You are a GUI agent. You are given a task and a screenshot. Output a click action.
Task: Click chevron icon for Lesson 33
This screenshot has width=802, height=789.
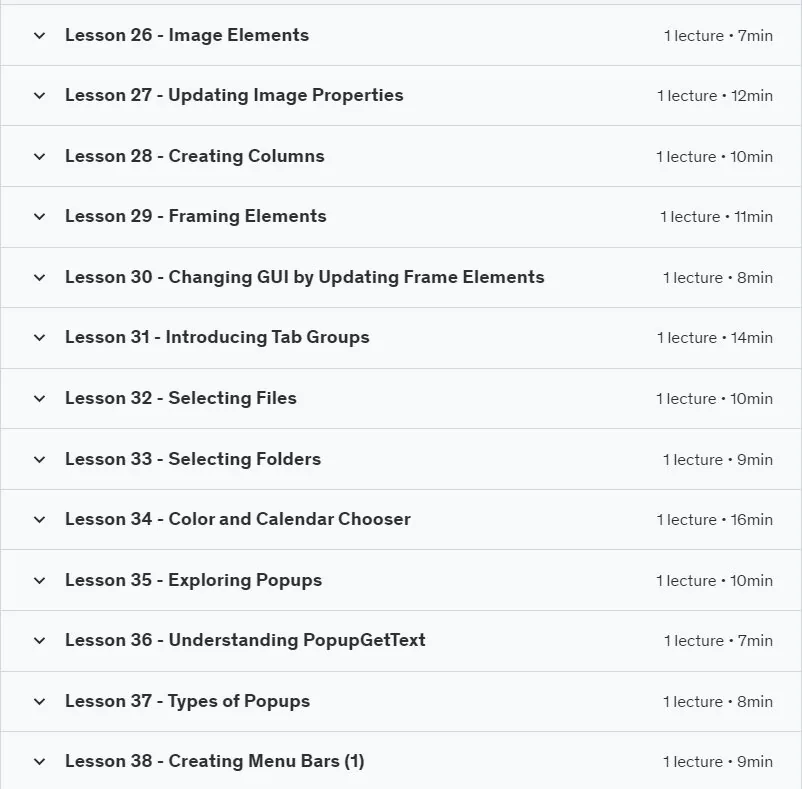point(39,459)
